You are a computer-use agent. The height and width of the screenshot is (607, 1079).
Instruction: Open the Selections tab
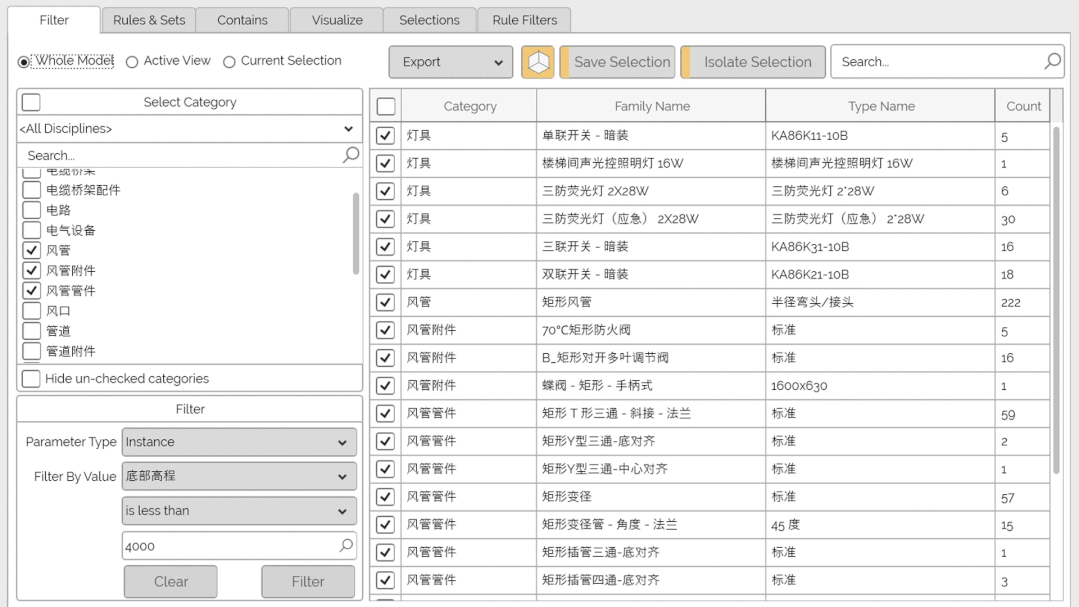[x=429, y=20]
